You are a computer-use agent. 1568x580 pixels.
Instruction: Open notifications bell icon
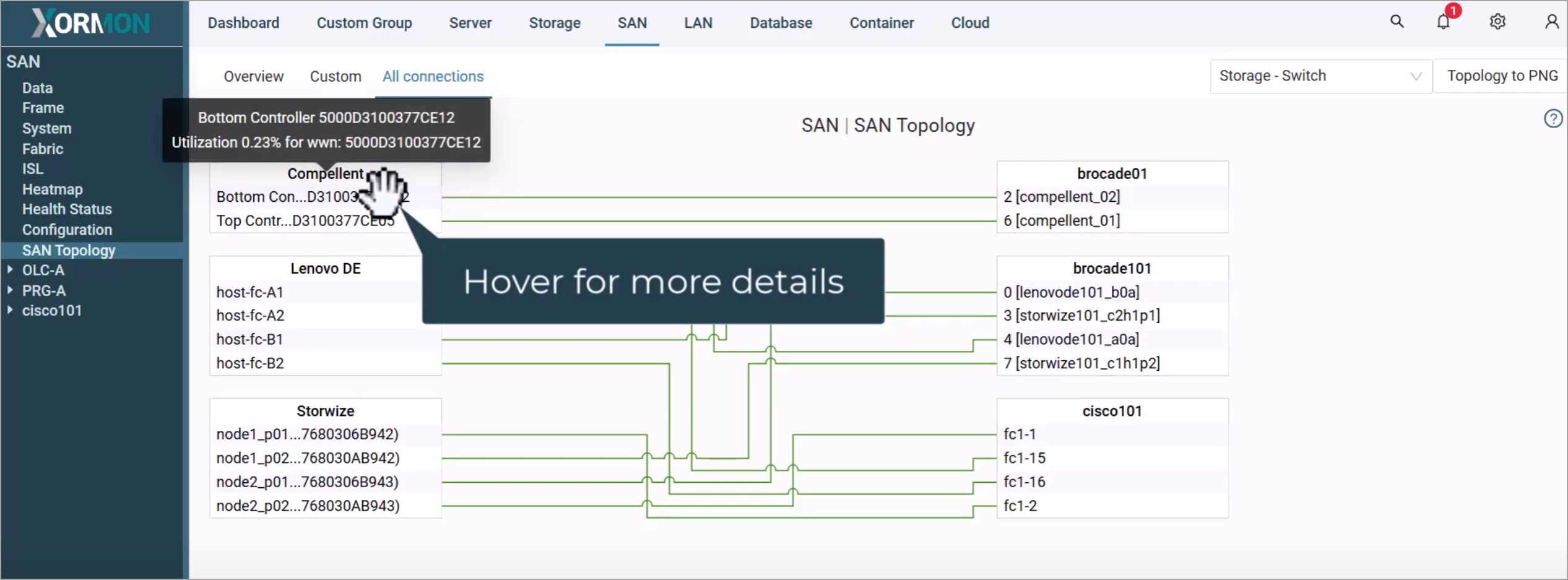pyautogui.click(x=1443, y=22)
